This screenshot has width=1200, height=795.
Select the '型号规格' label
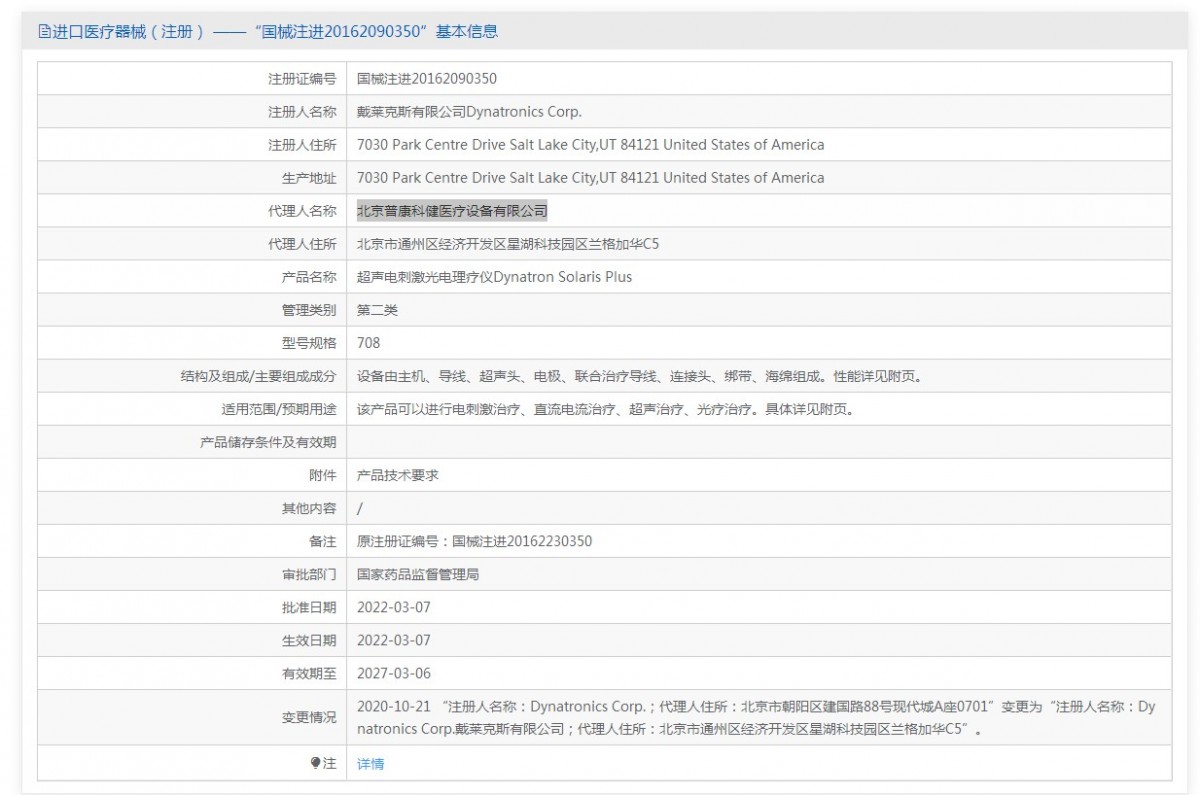pyautogui.click(x=309, y=343)
